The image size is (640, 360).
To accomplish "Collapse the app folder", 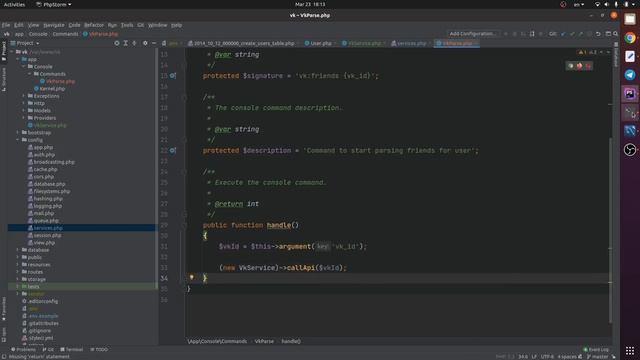I will point(18,59).
